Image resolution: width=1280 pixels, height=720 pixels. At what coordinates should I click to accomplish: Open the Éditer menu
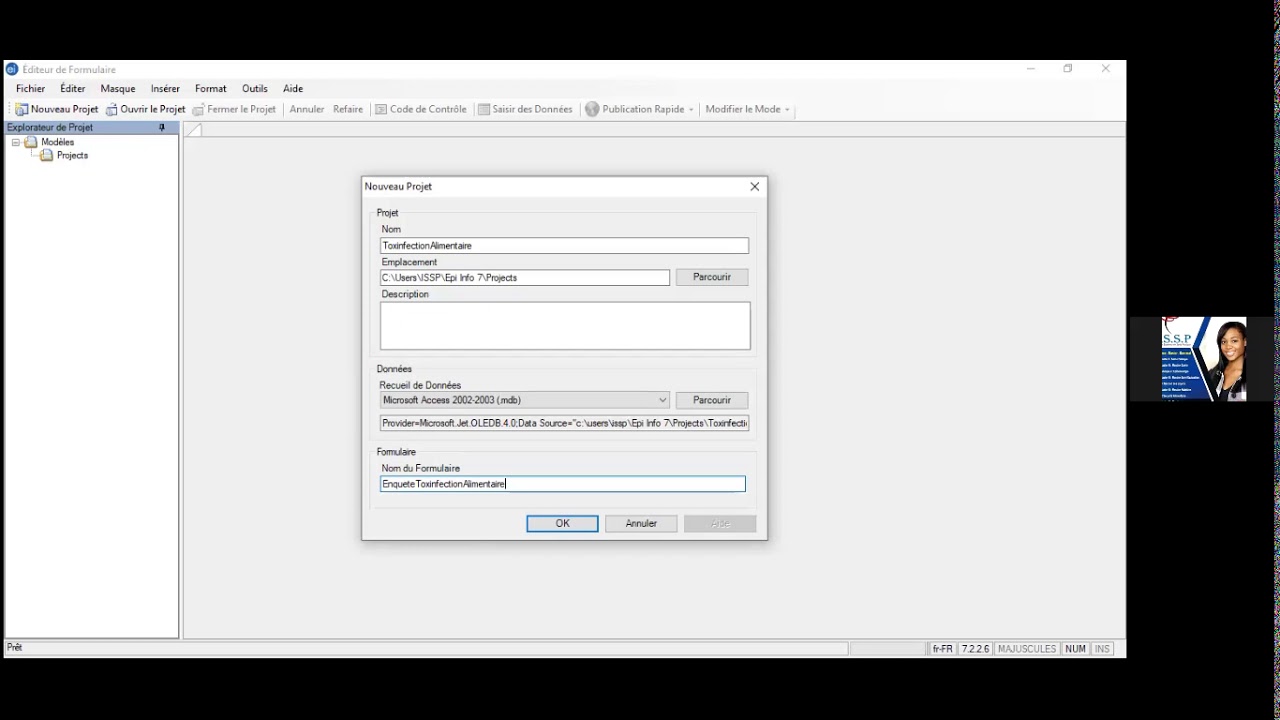click(73, 89)
